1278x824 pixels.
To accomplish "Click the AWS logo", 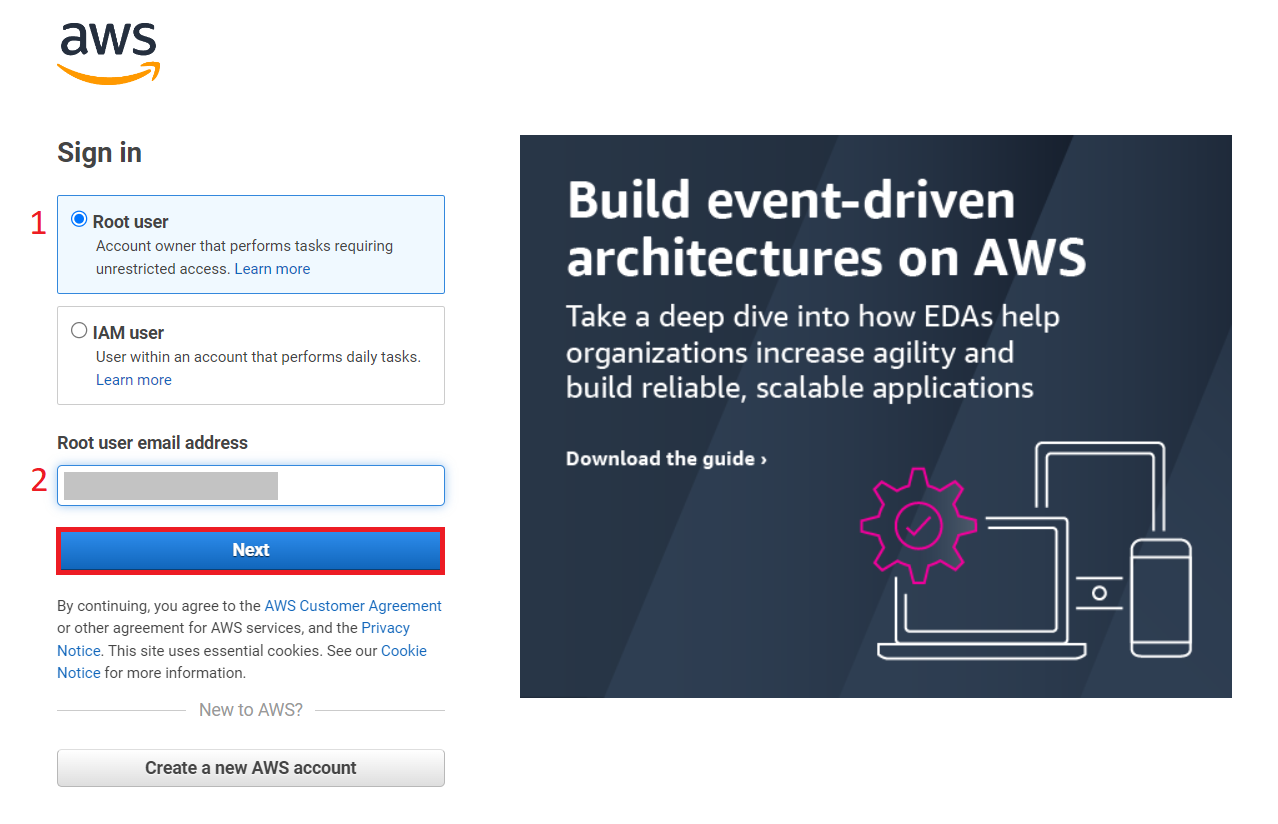I will pos(108,52).
